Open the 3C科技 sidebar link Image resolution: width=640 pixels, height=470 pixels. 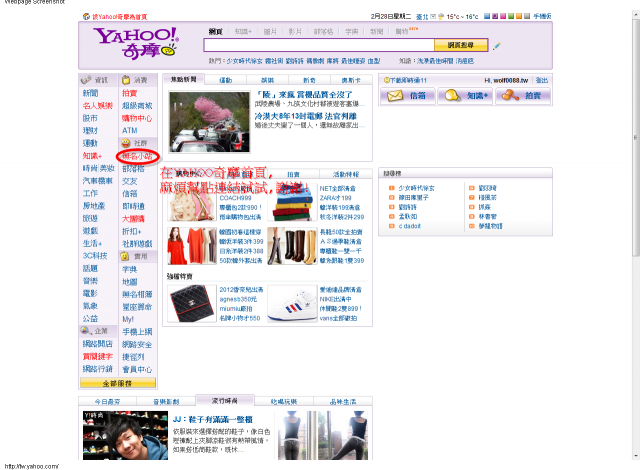[95, 256]
